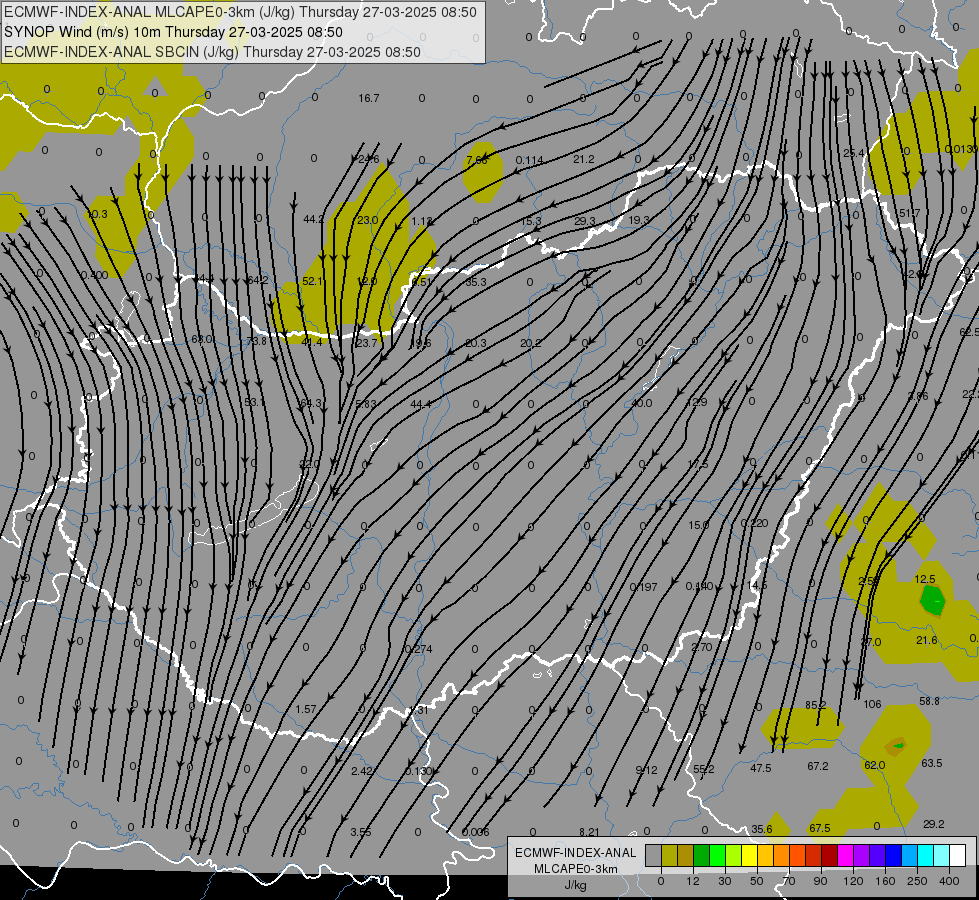Click the gray legend swatch before 0

[x=653, y=855]
